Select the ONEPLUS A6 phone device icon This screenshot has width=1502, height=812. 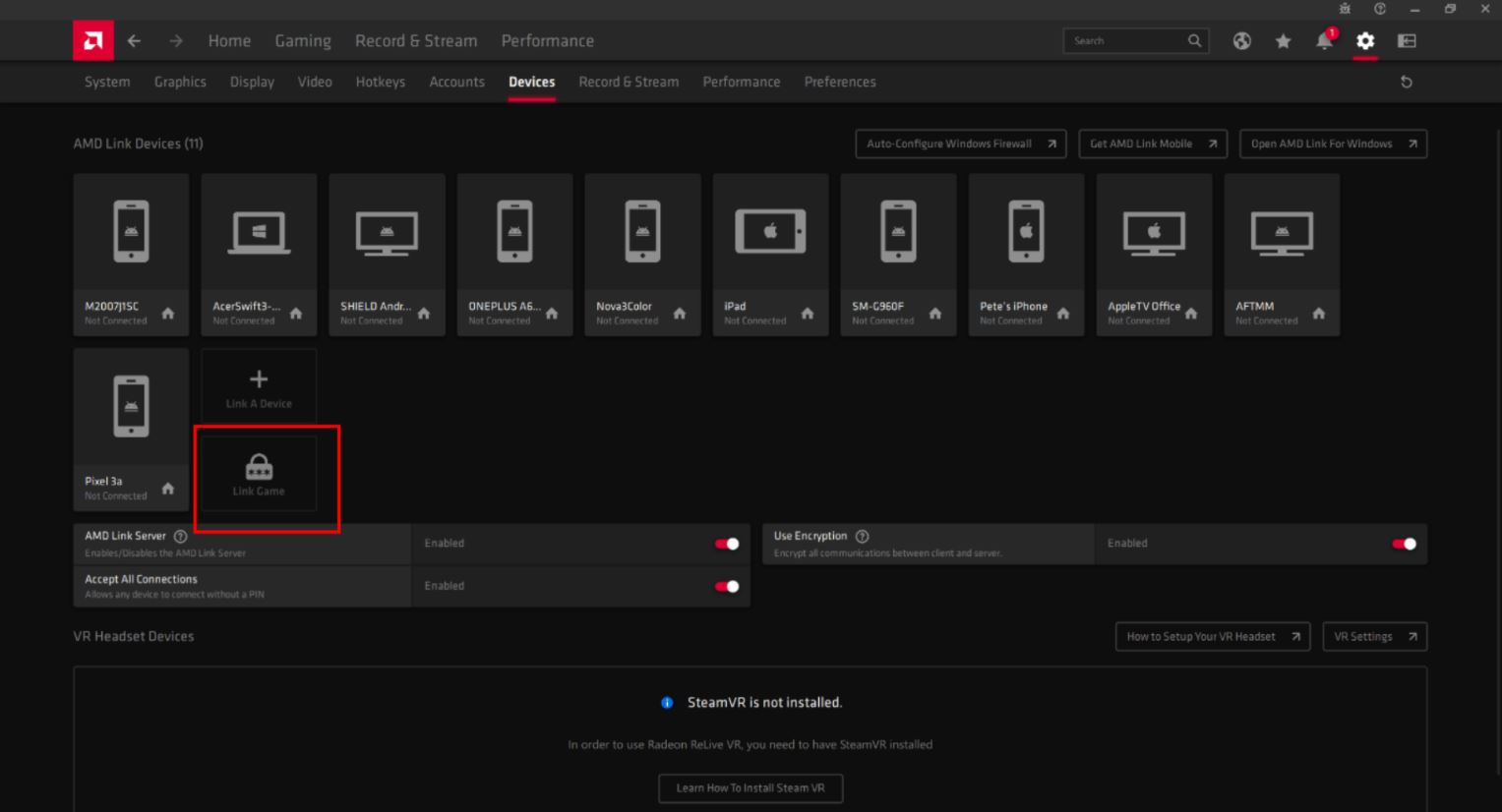click(514, 232)
